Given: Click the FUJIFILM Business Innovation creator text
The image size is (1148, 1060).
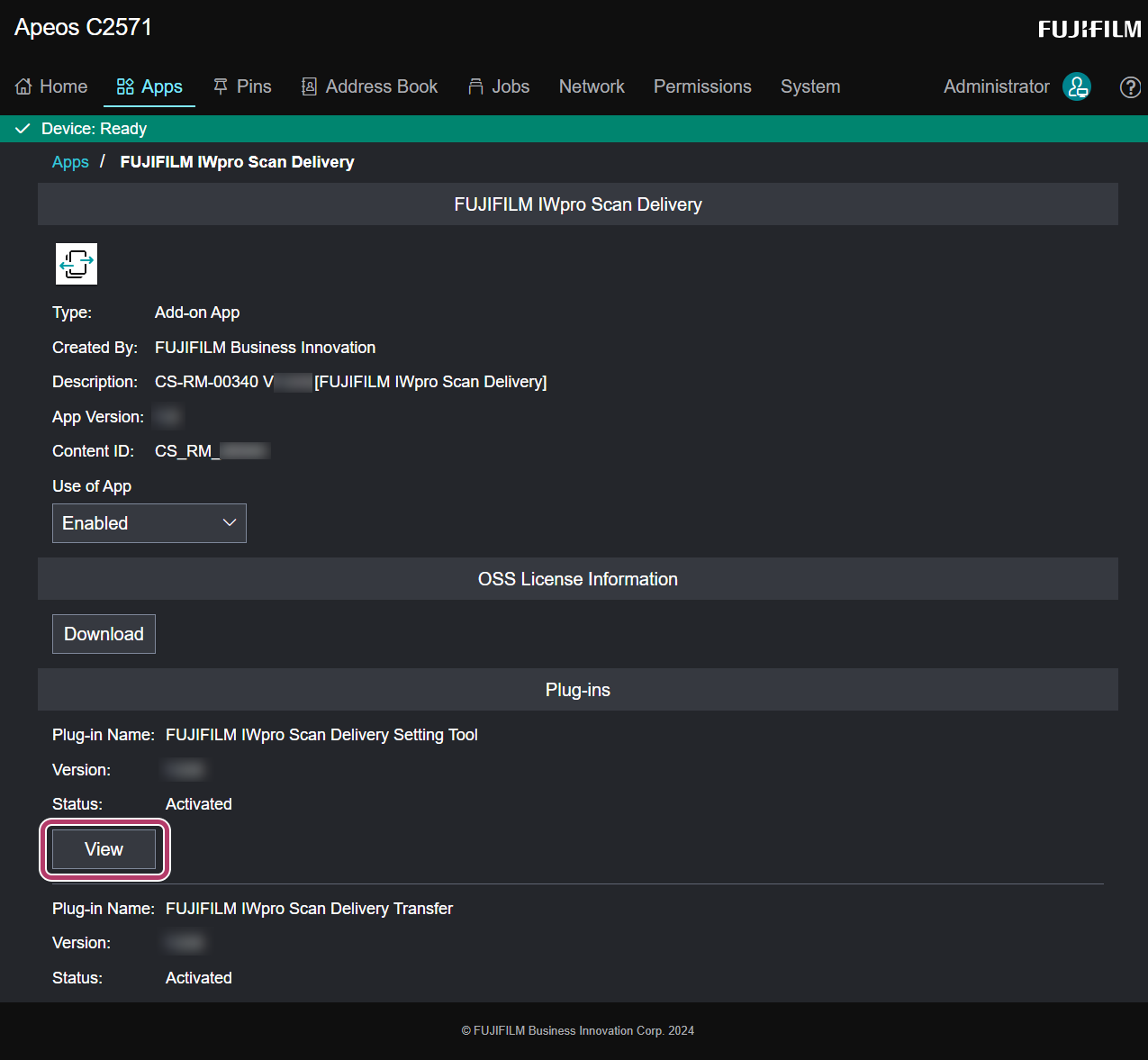Looking at the screenshot, I should [x=265, y=348].
